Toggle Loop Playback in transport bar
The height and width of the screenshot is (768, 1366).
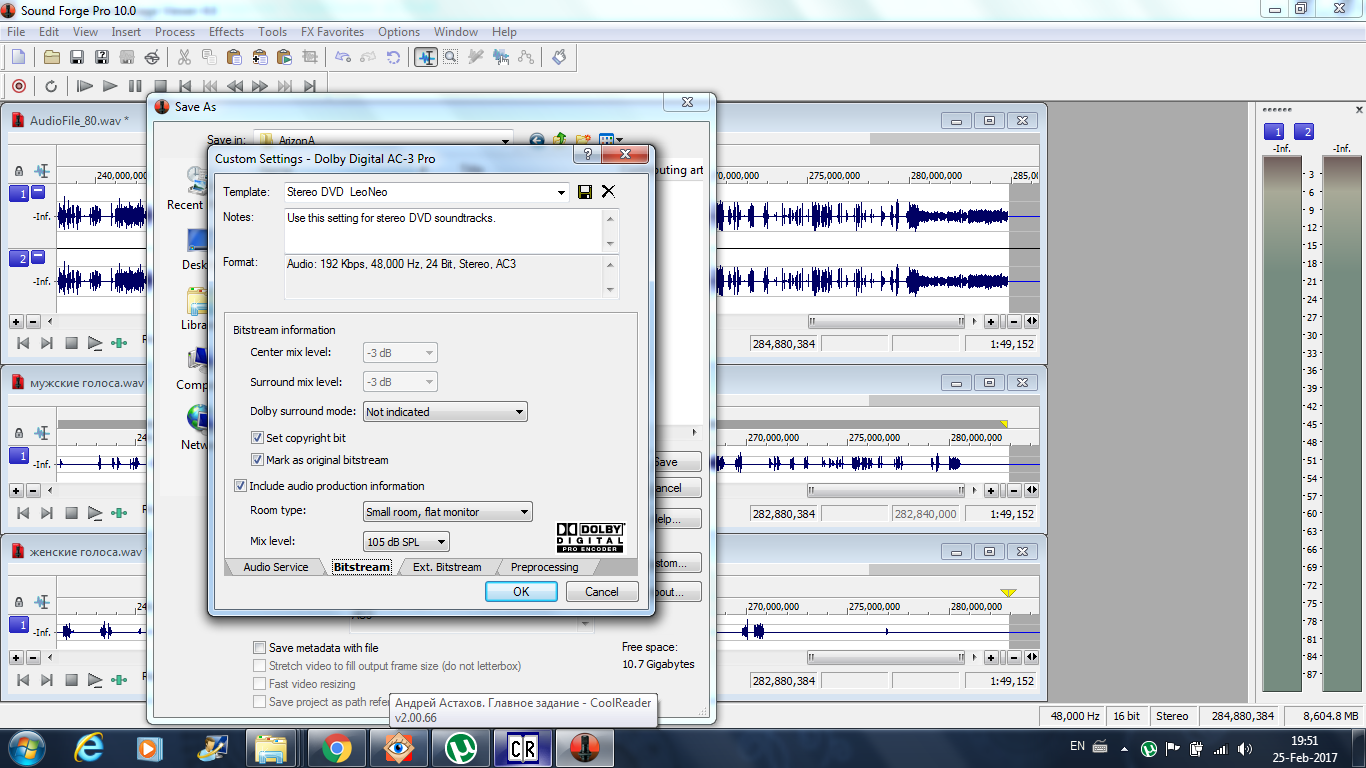point(51,86)
